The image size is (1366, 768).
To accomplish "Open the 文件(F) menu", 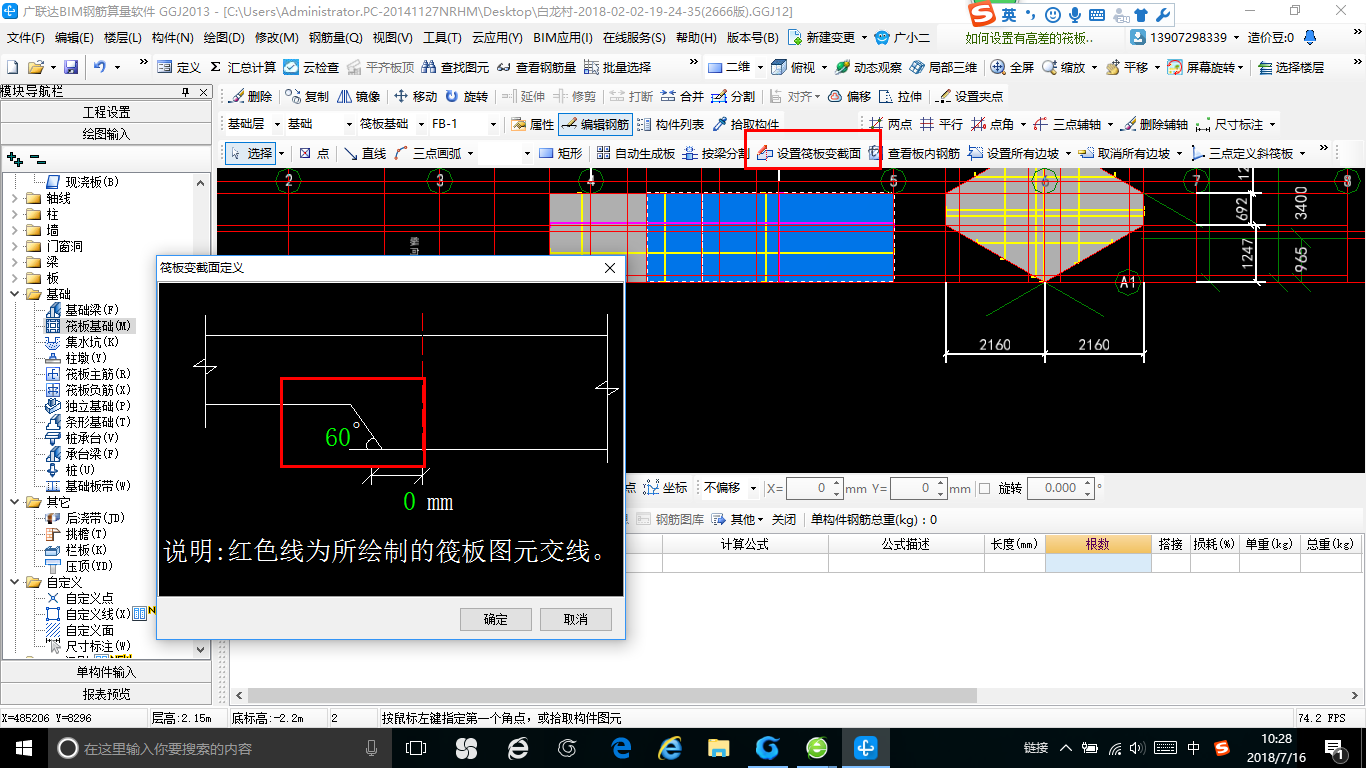I will pos(26,37).
